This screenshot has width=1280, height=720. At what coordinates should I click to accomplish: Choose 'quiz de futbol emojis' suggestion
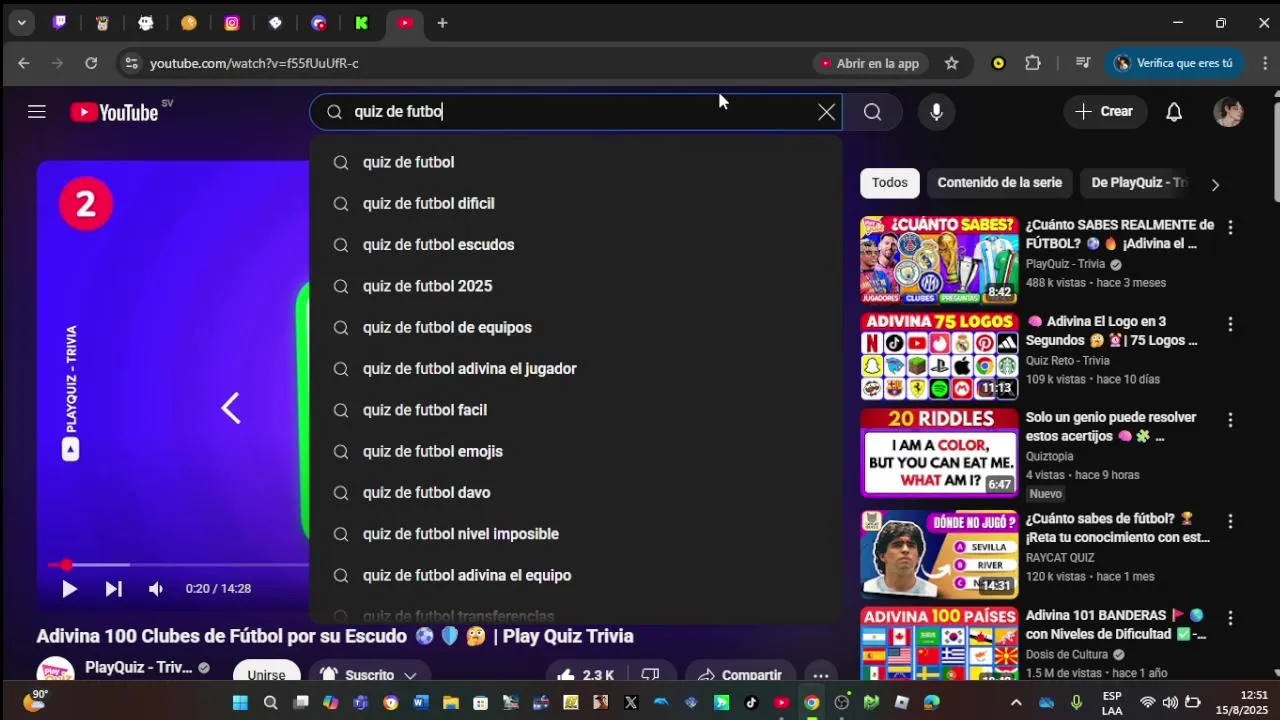[576, 451]
